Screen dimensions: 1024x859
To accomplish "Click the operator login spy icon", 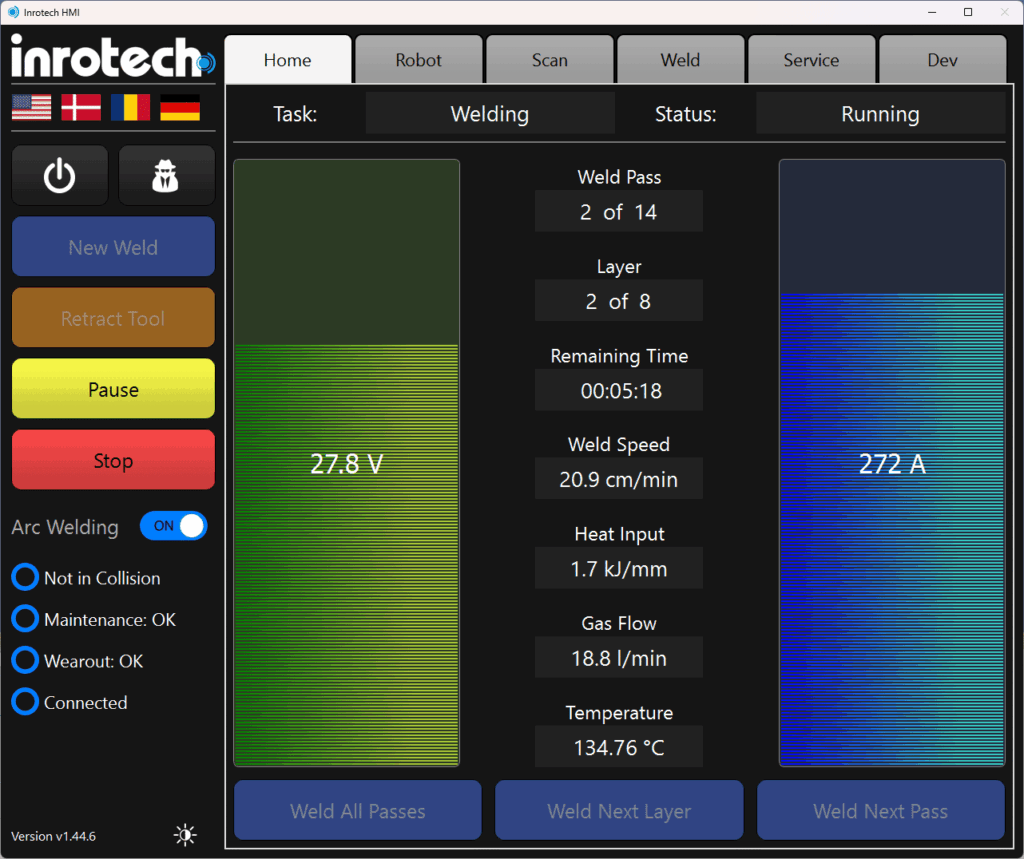I will coord(166,176).
